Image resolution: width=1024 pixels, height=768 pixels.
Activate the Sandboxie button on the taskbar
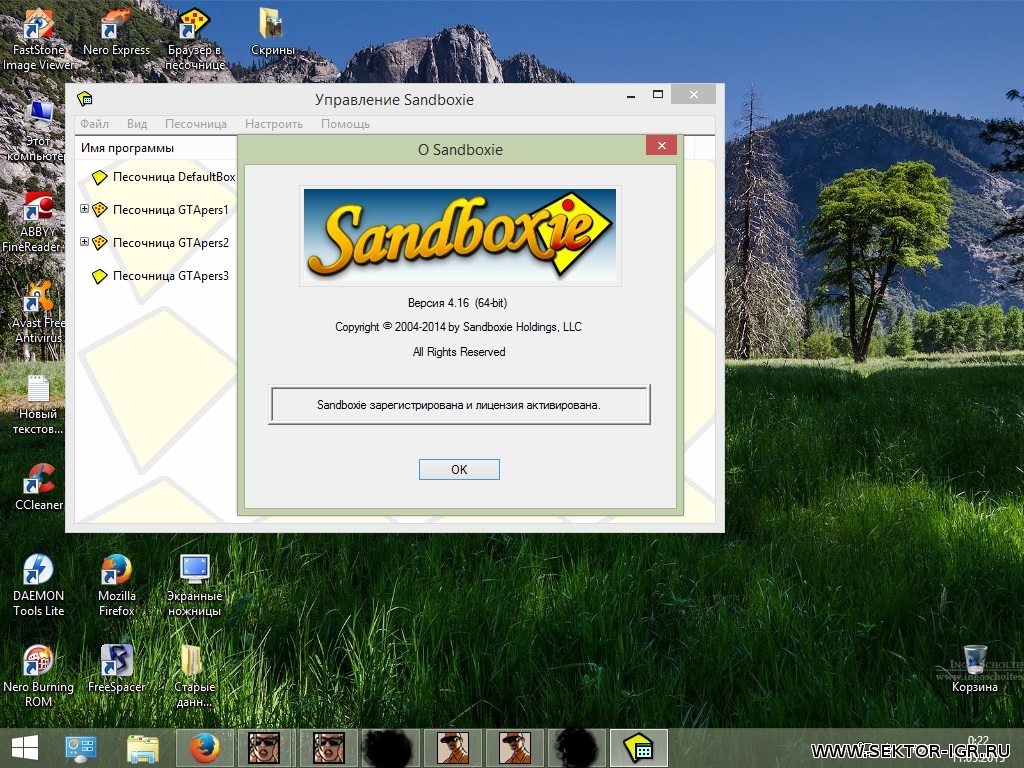pos(639,748)
